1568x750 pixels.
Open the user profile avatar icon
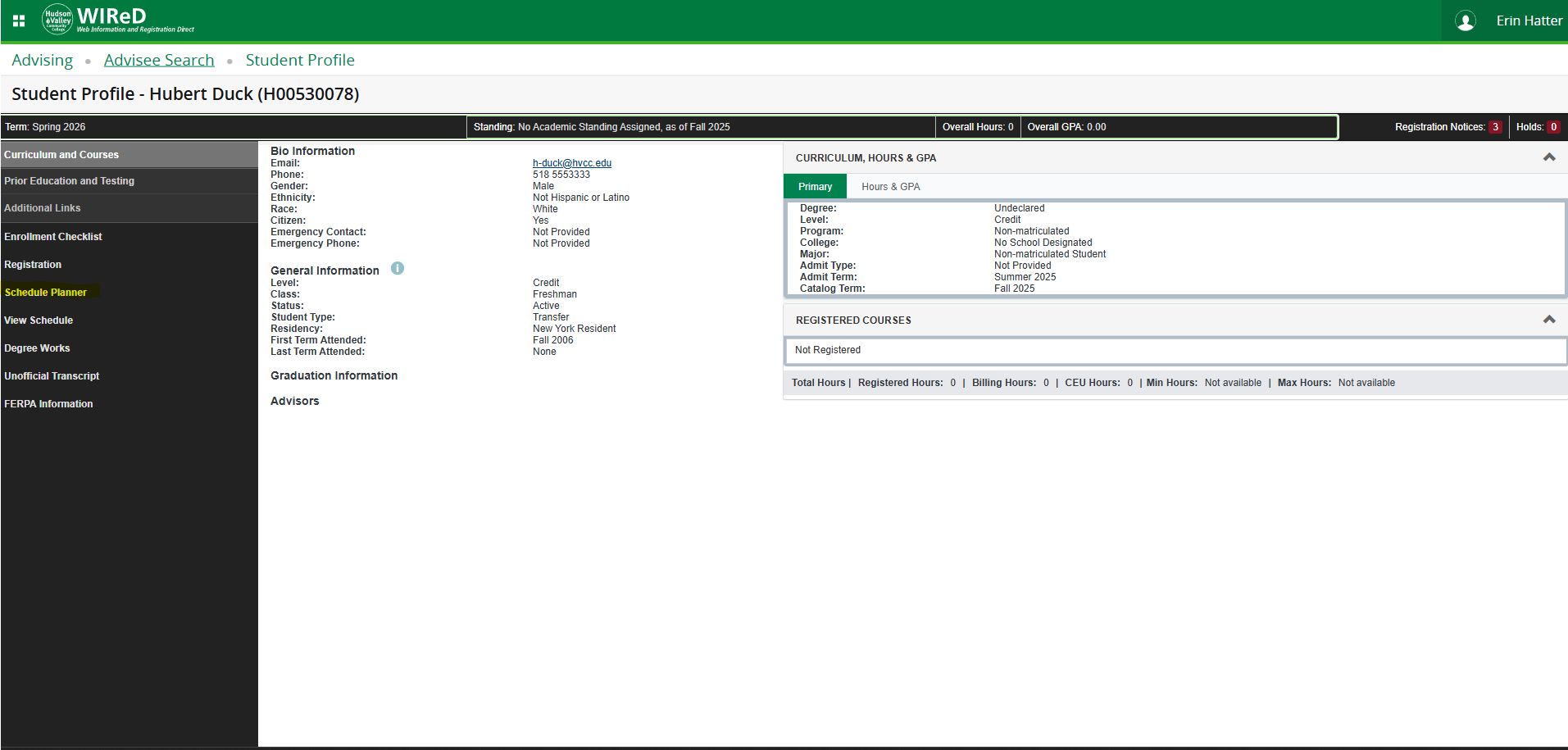point(1465,21)
